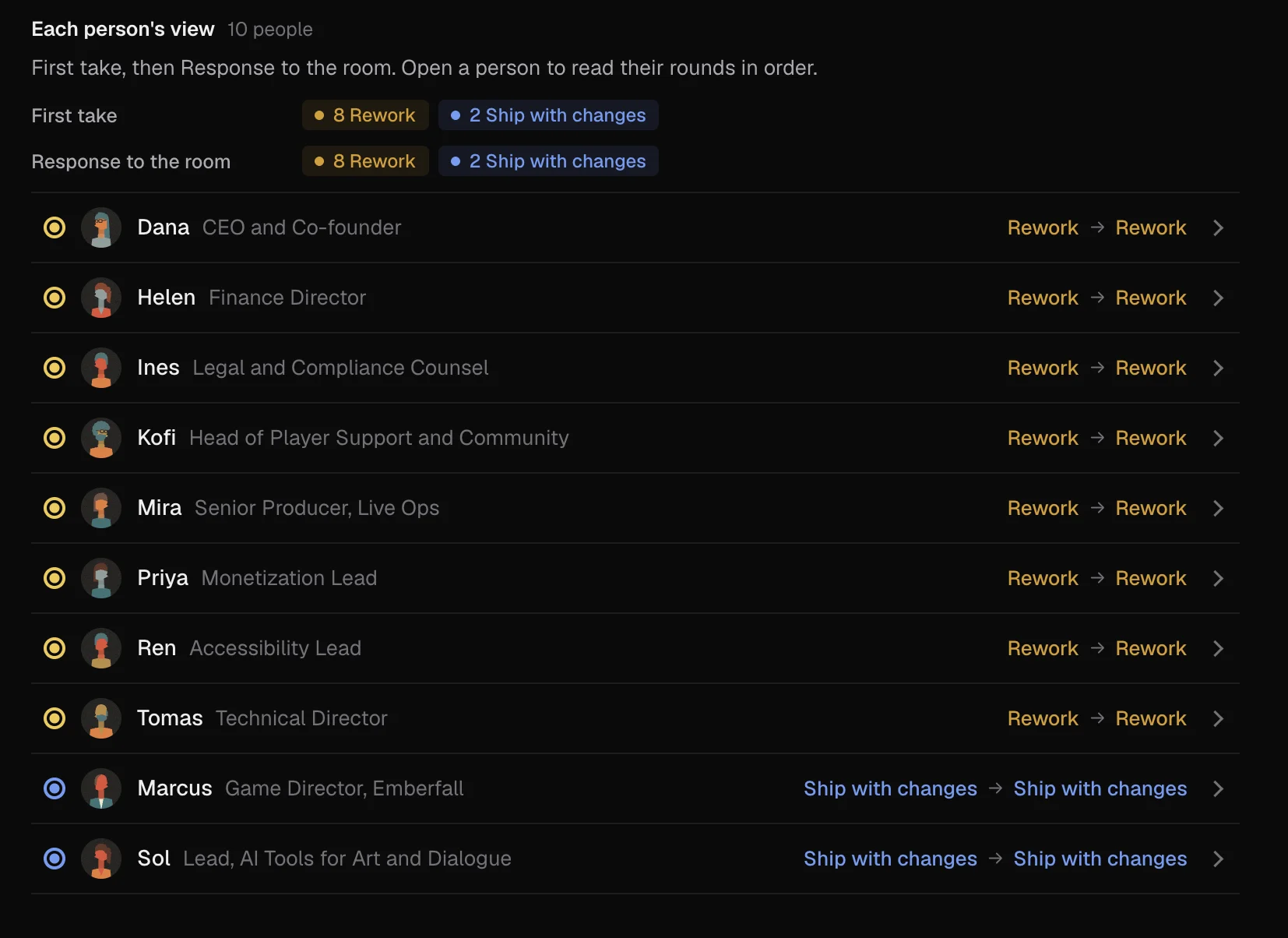1288x938 pixels.
Task: Click the name 'Ren' in the list
Action: (157, 648)
